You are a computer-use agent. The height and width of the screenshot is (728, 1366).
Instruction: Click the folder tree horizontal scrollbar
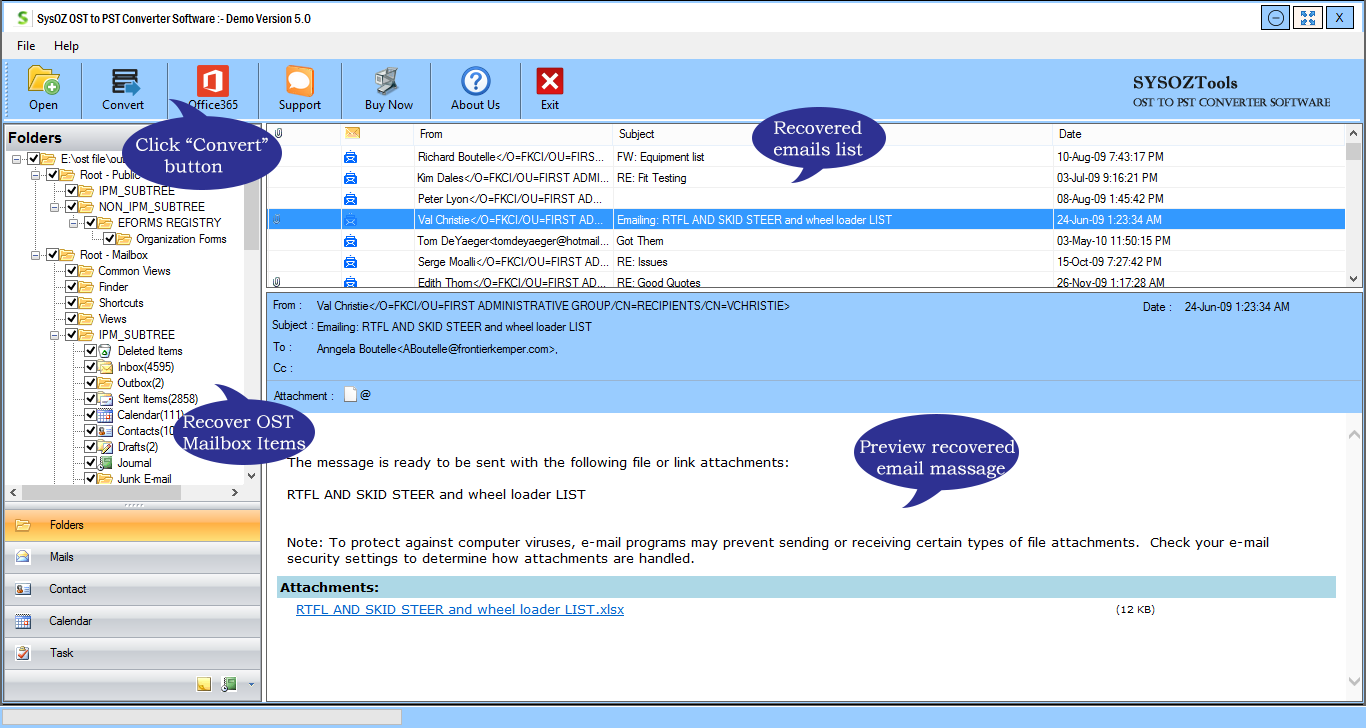tap(130, 493)
